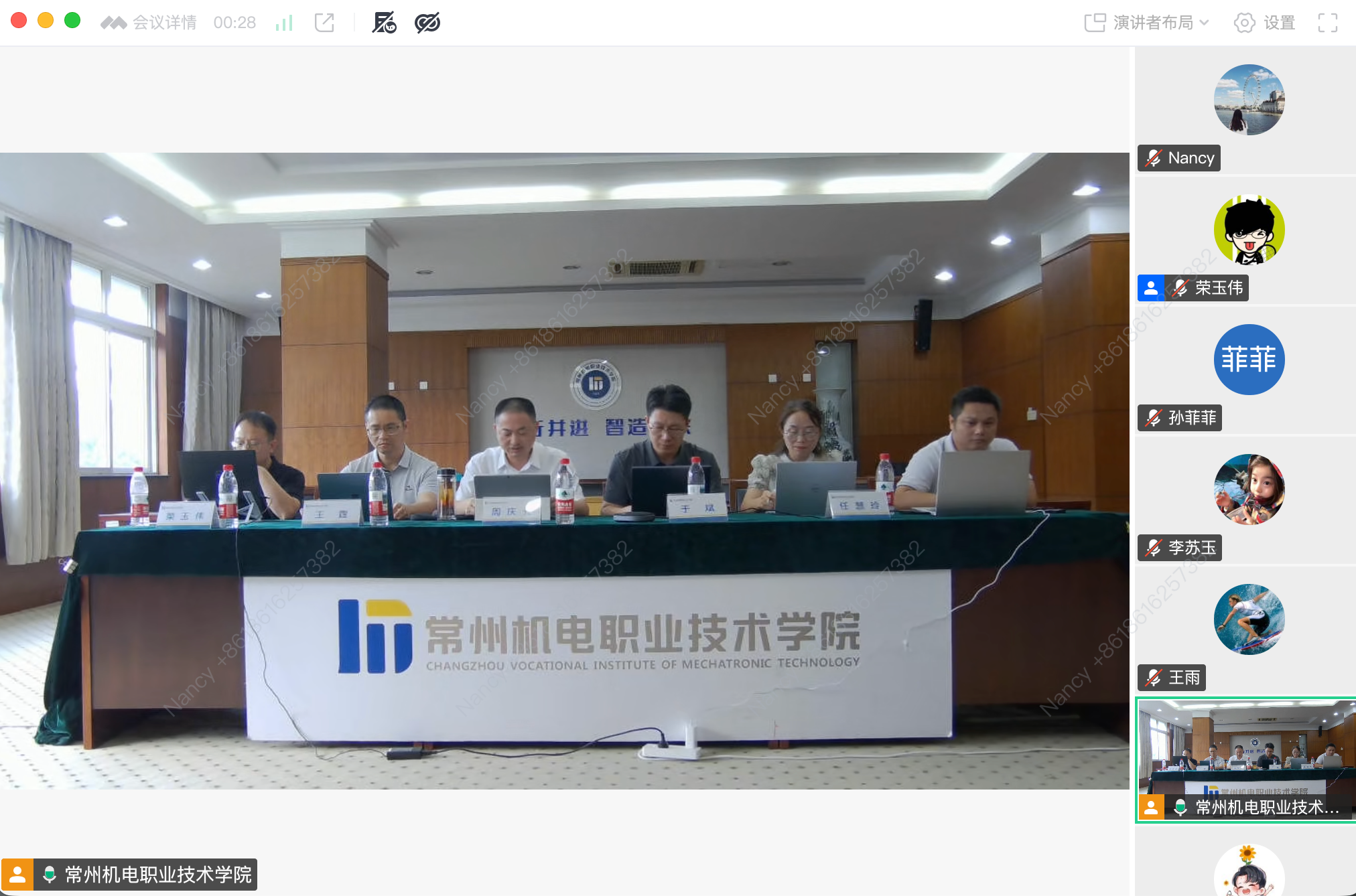1356x896 pixels.
Task: Select Nancy's ferris wheel avatar
Action: (x=1249, y=100)
